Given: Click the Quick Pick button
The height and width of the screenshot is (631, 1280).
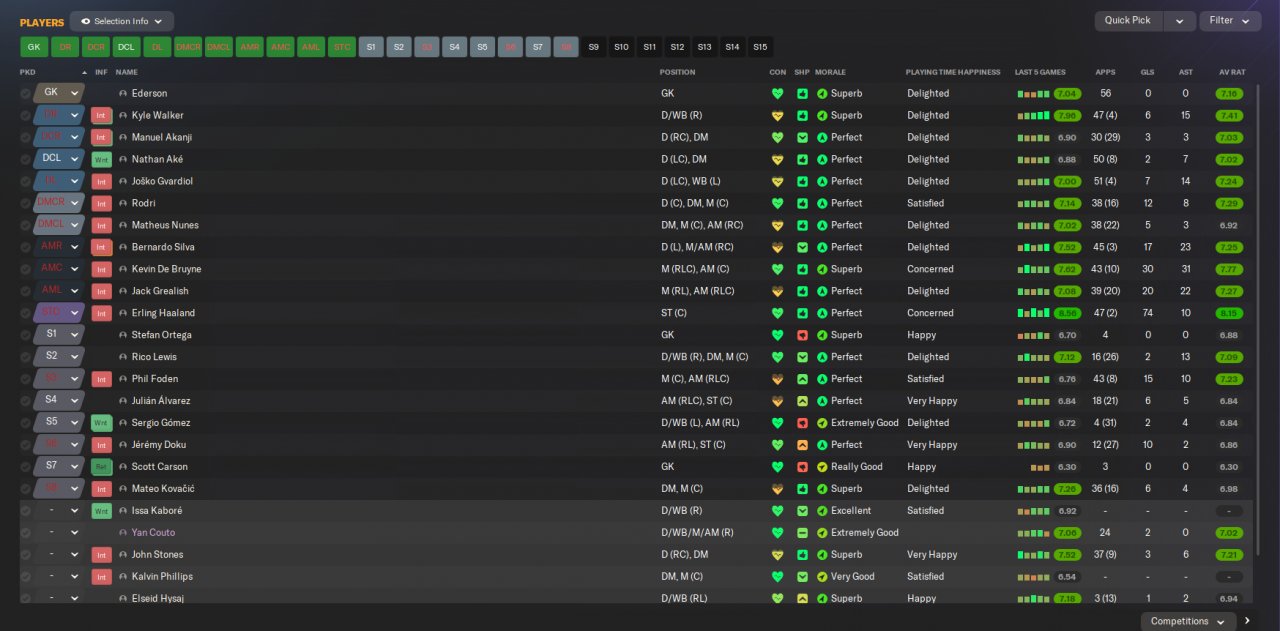Looking at the screenshot, I should tap(1130, 21).
